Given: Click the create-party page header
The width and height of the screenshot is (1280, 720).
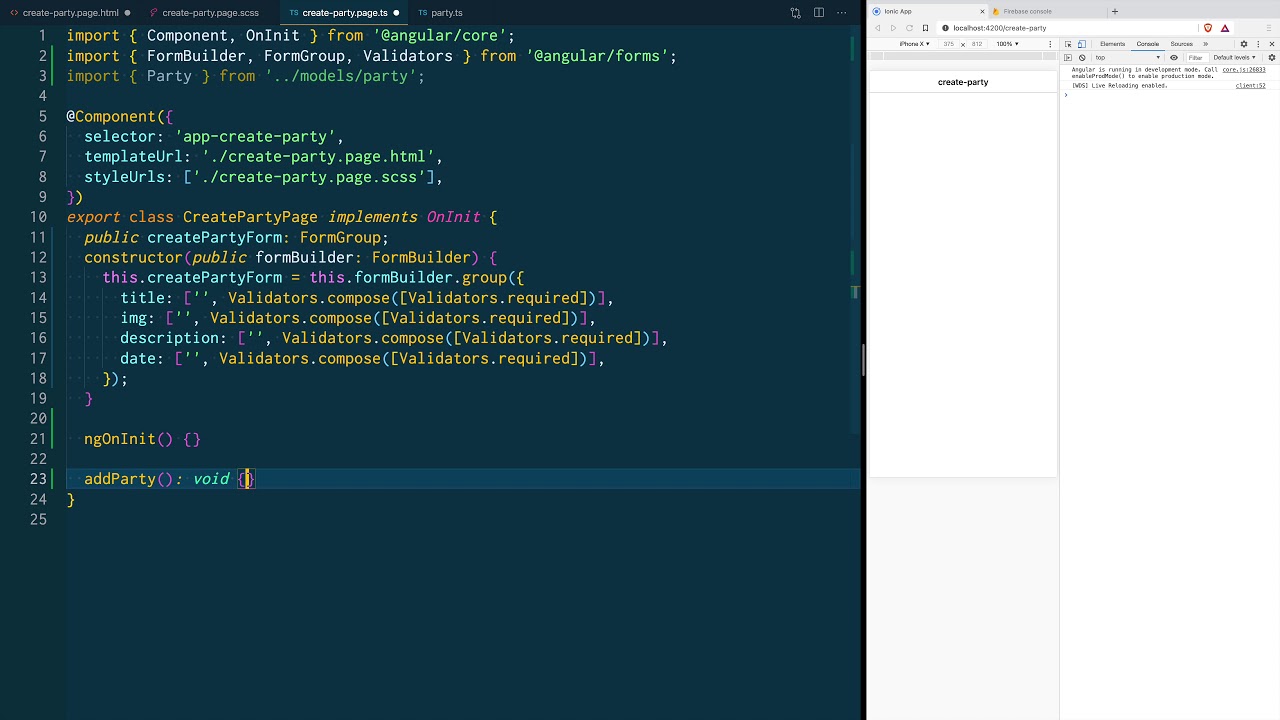Looking at the screenshot, I should (x=963, y=82).
